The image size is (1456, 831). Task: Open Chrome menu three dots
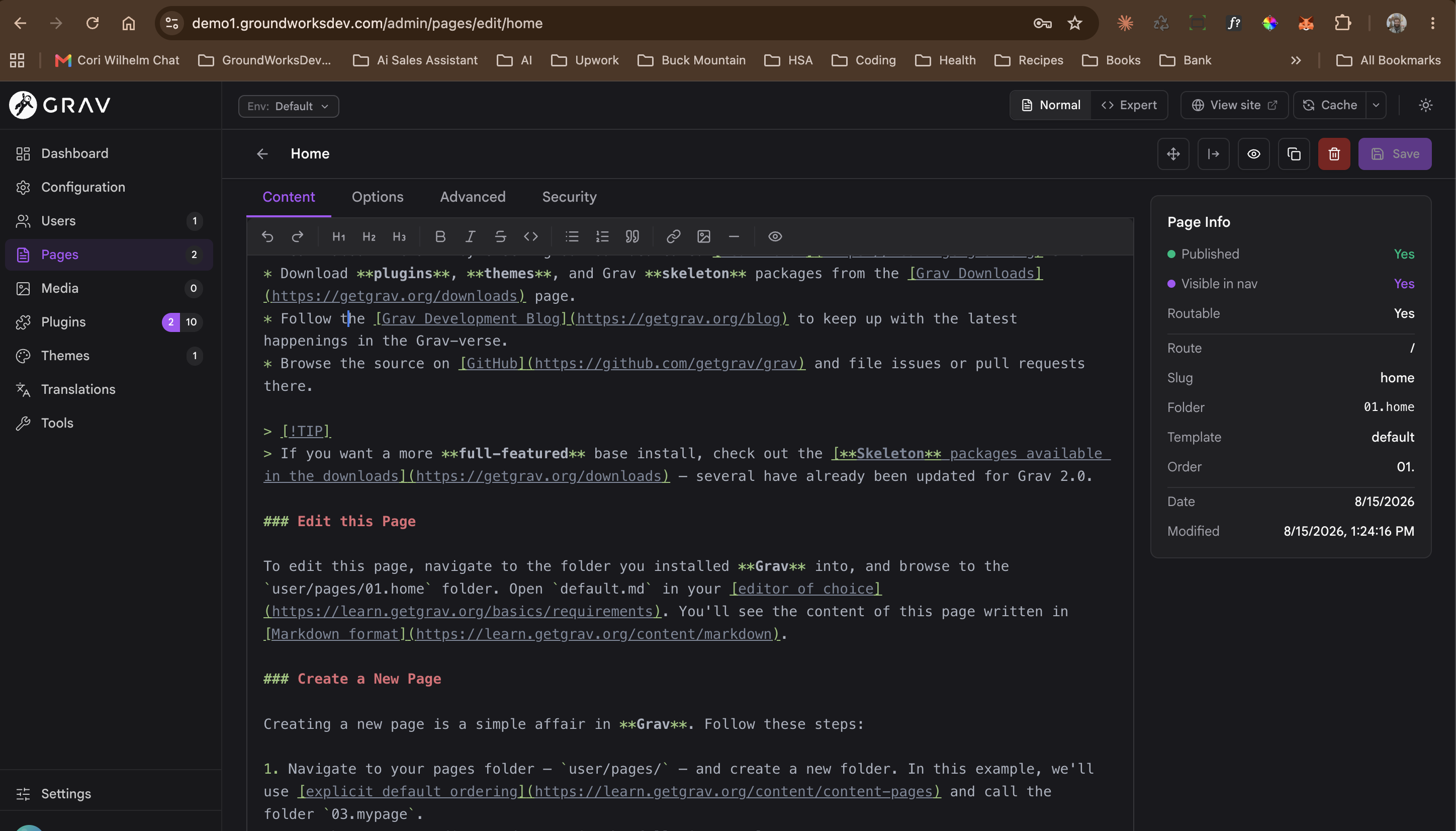(x=1432, y=24)
